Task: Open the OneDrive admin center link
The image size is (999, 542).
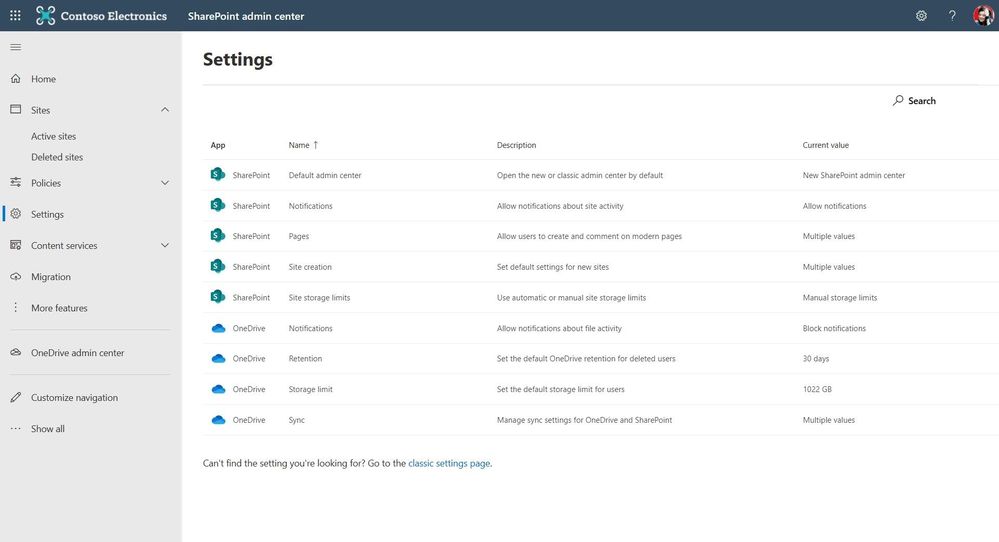Action: tap(77, 353)
